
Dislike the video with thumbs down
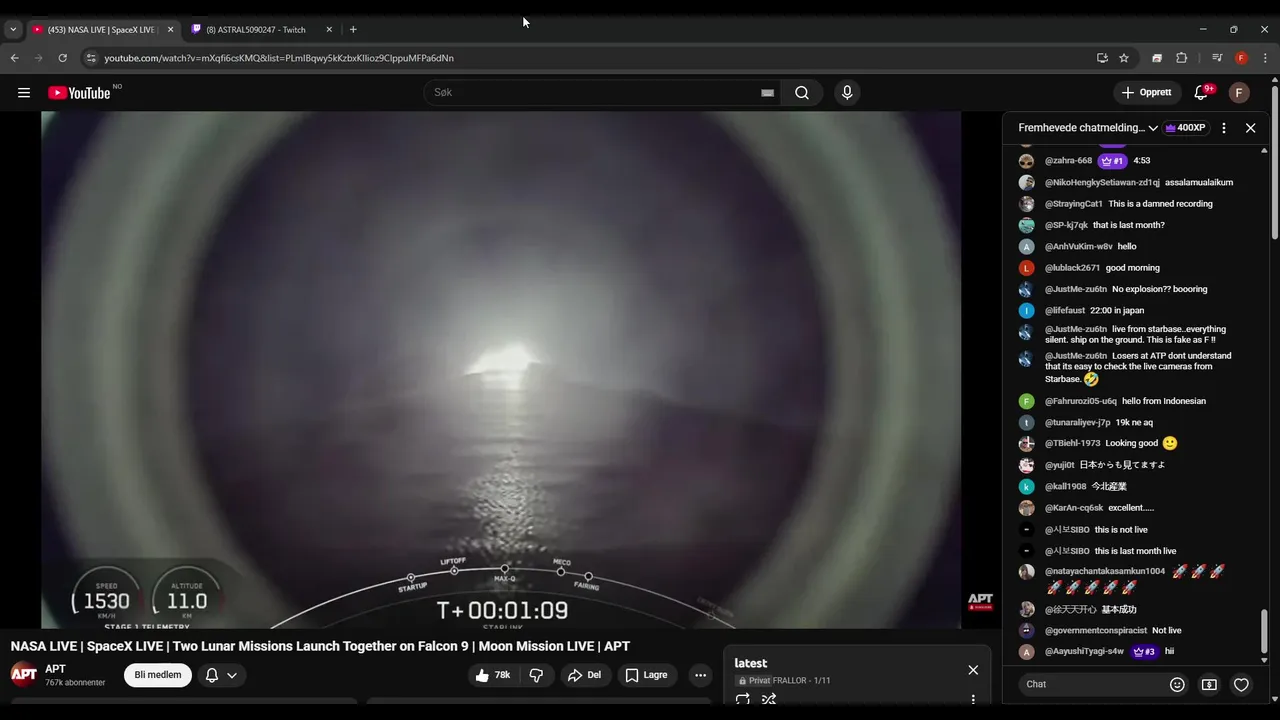tap(536, 675)
